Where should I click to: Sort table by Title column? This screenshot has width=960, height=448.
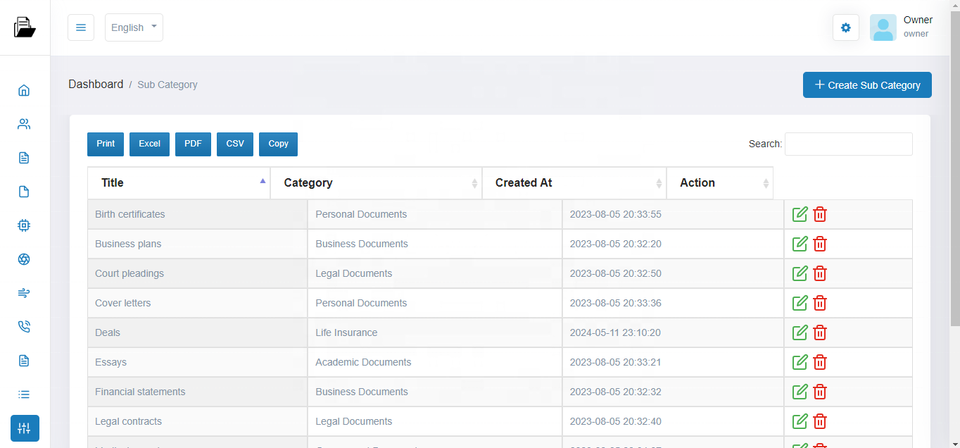[x=178, y=183]
